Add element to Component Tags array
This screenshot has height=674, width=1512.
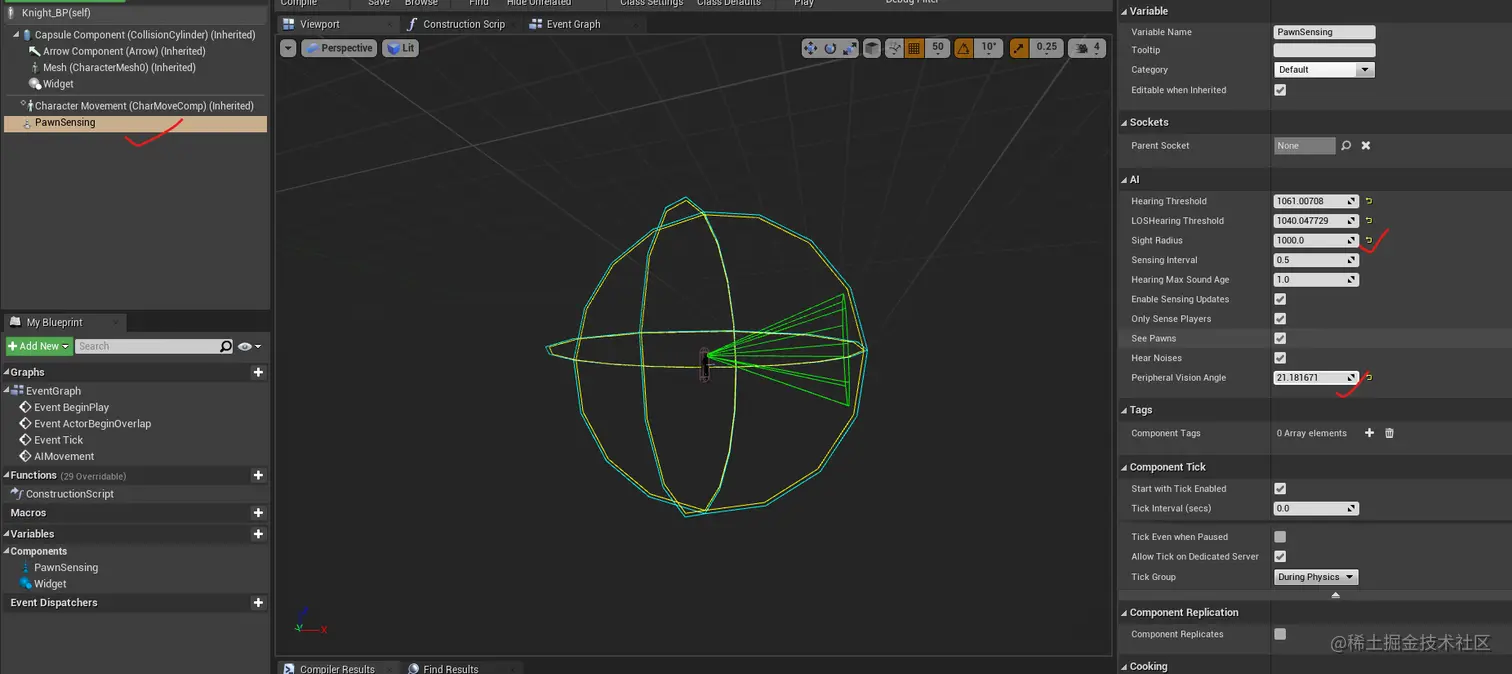pyautogui.click(x=1369, y=433)
